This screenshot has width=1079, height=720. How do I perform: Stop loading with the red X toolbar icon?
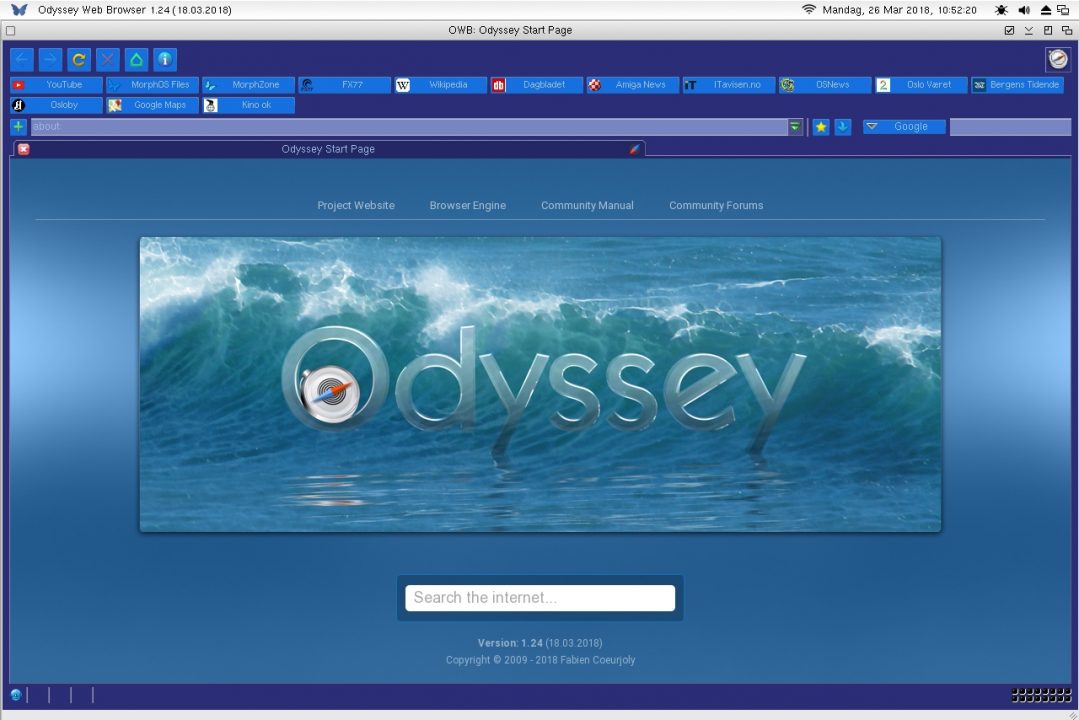coord(107,59)
